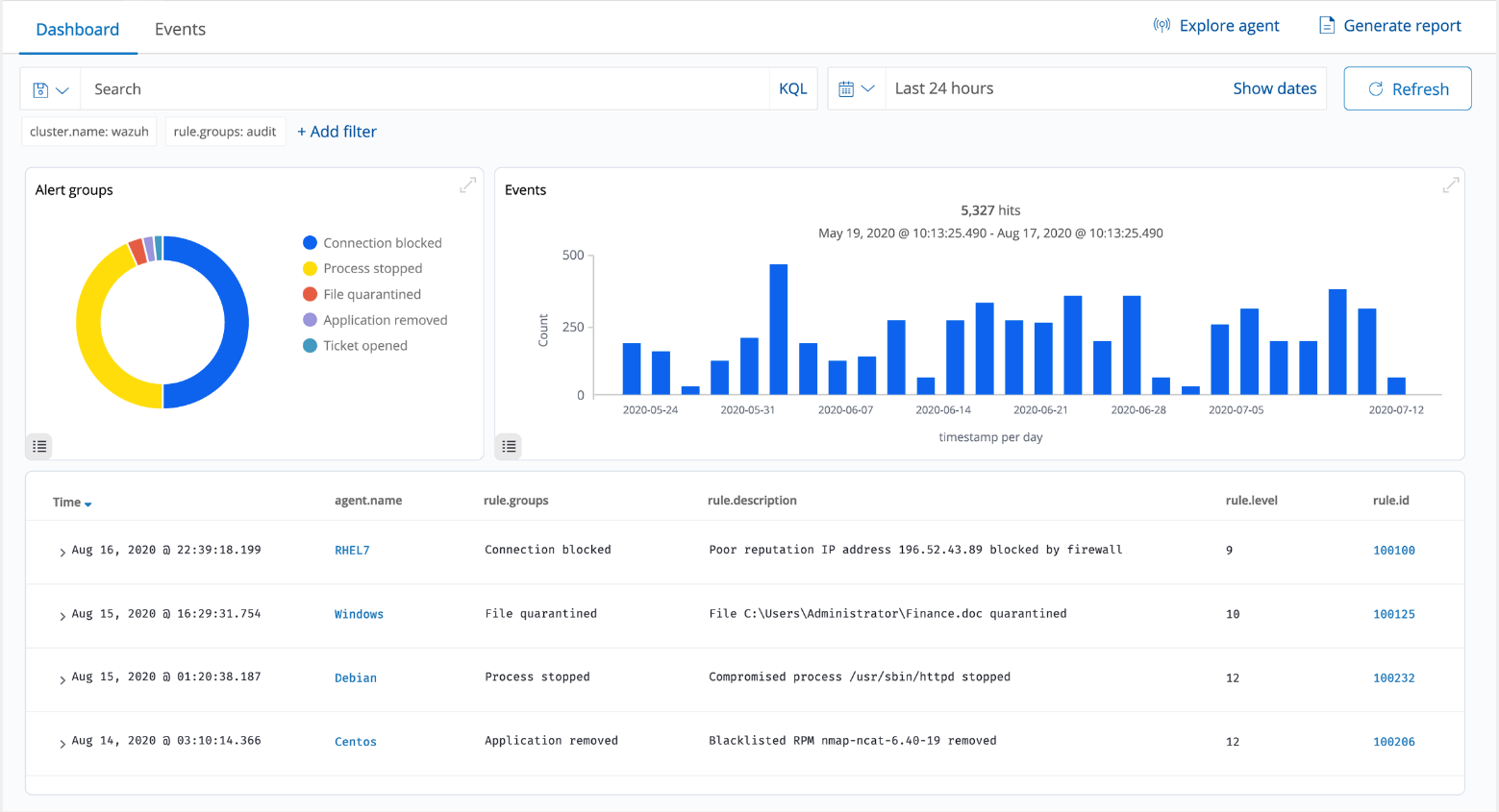Expand the Aug 14 03:10:14 row

[62, 744]
